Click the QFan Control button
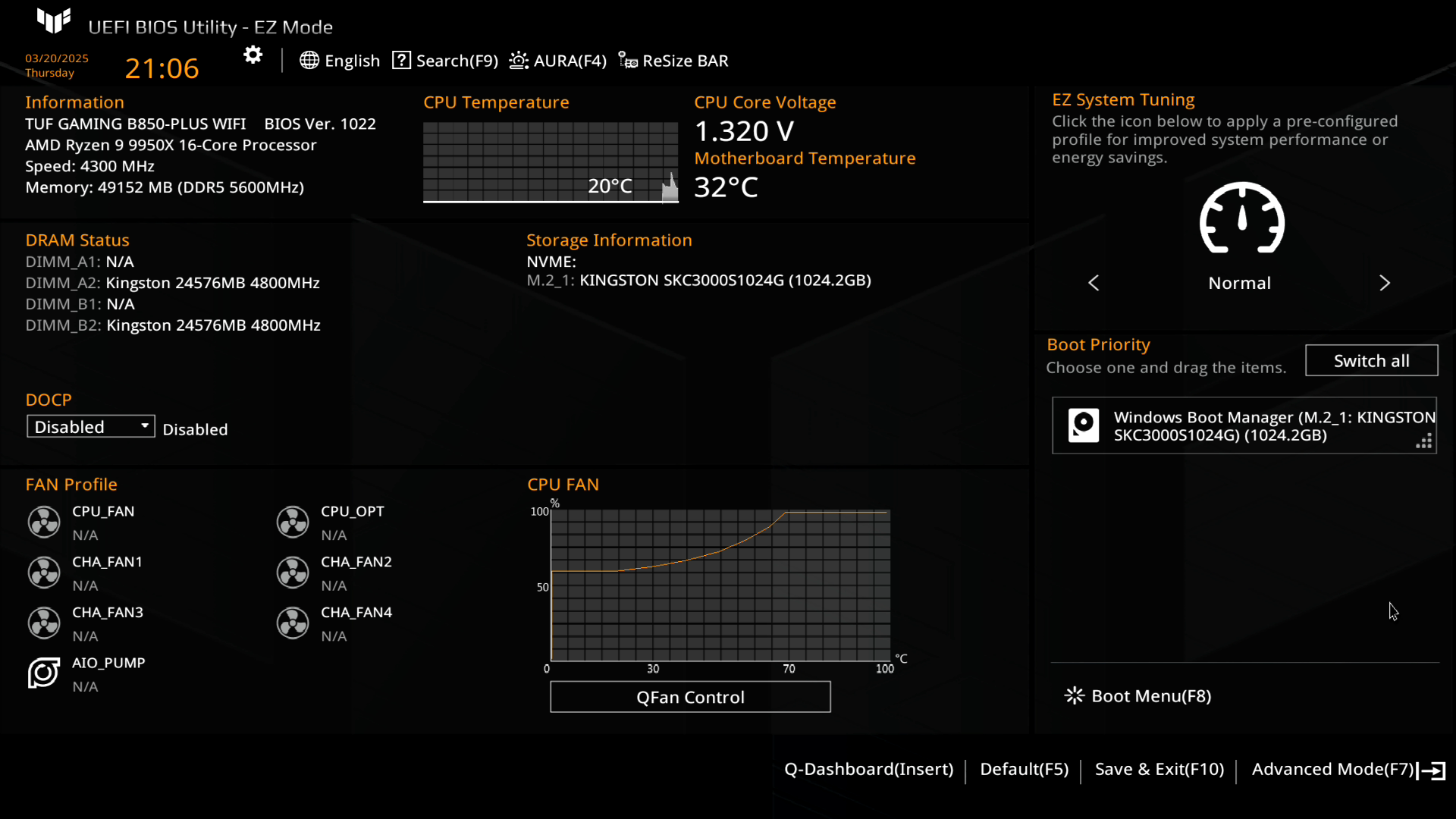The height and width of the screenshot is (819, 1456). (x=690, y=697)
